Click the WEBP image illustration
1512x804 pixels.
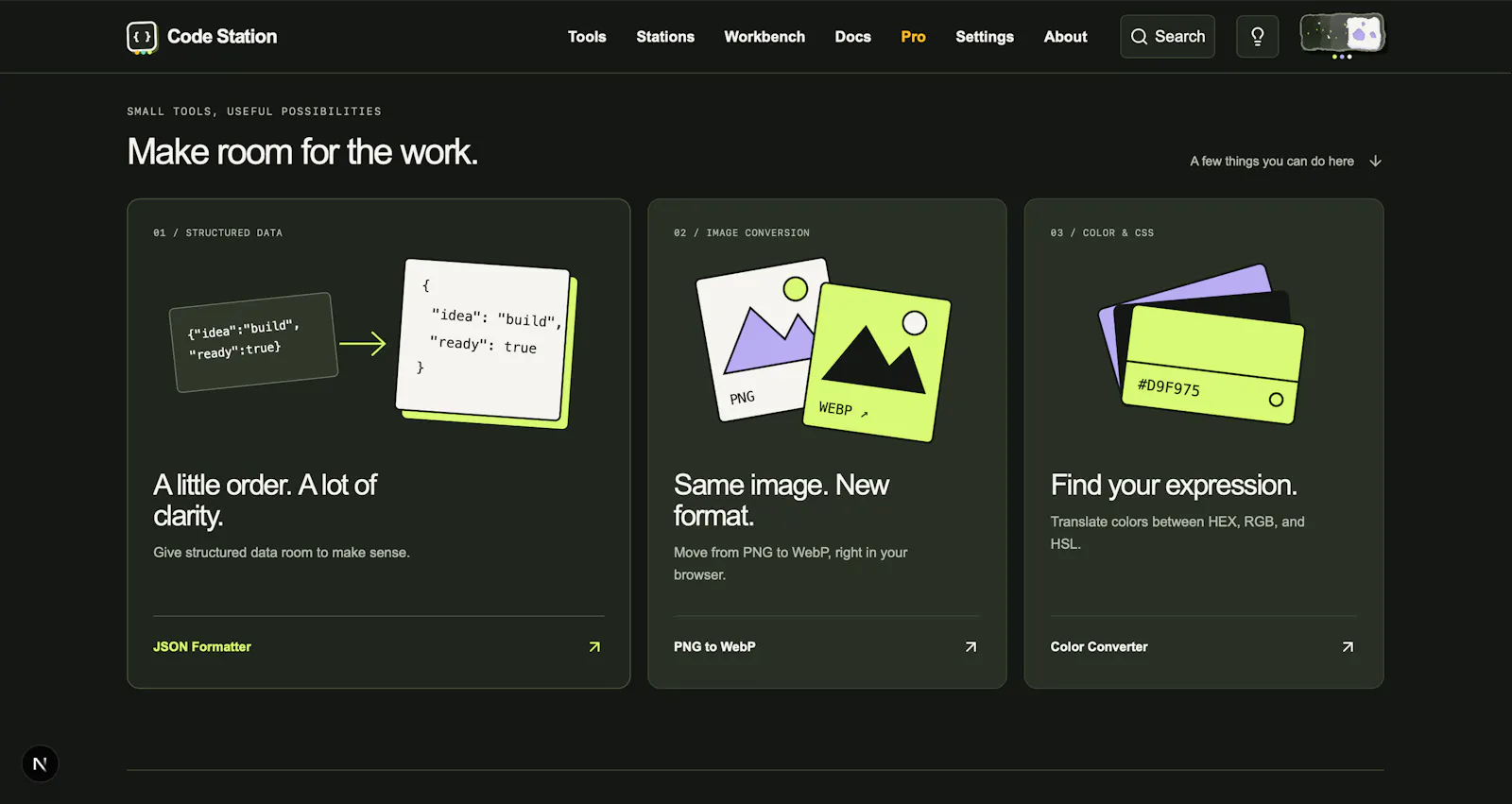click(877, 363)
